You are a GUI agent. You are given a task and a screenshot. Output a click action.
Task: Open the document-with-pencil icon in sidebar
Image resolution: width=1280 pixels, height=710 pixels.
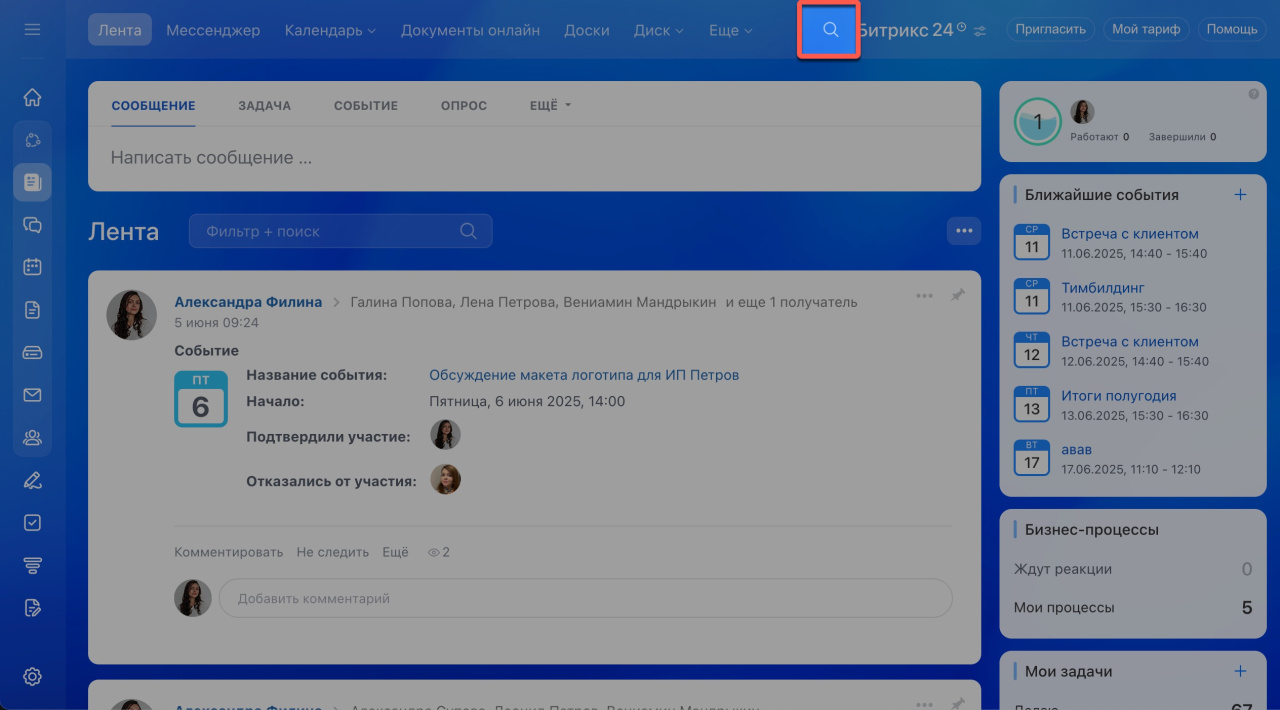click(x=32, y=607)
